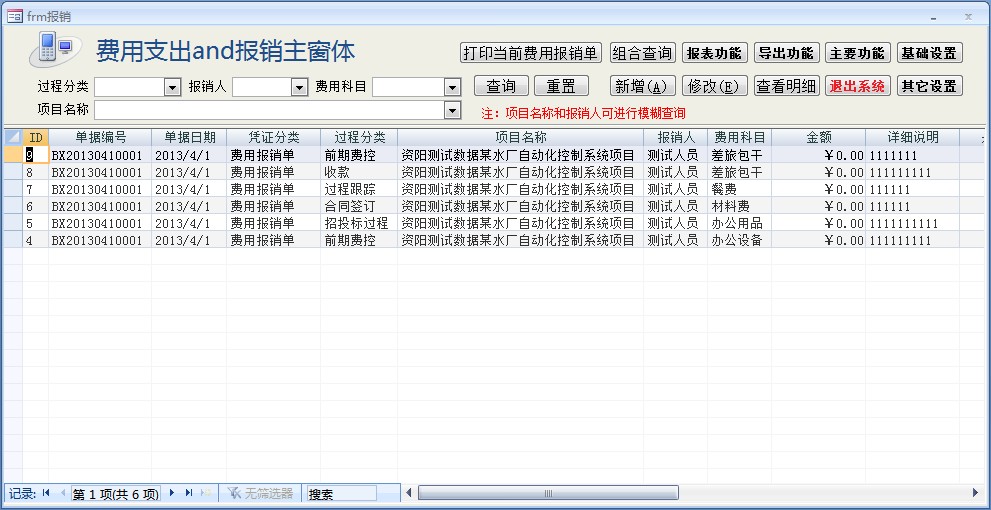This screenshot has height=510, width=991.
Task: Click the form icon in title bar
Action: [15, 17]
